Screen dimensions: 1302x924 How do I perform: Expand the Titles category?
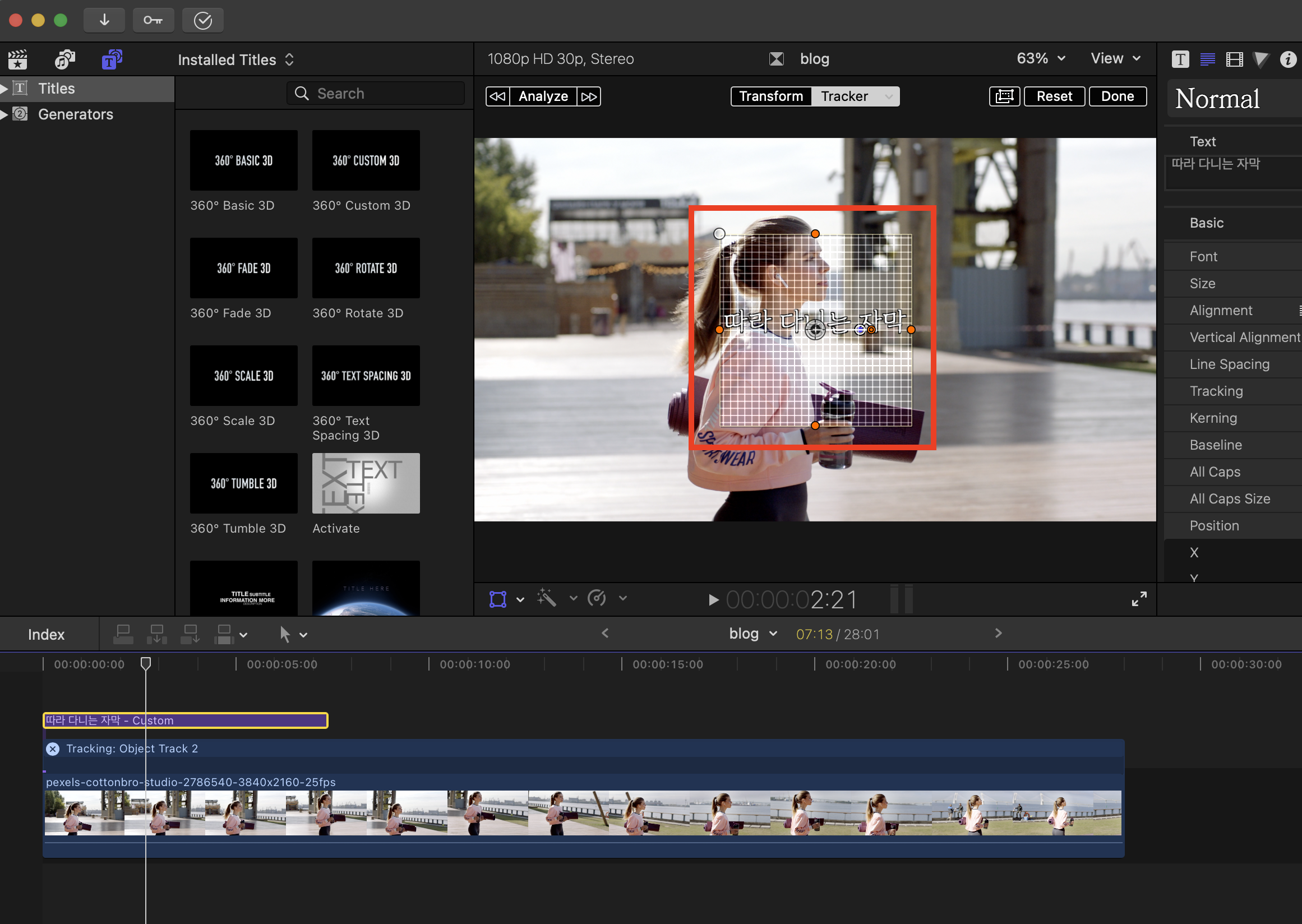click(x=4, y=88)
